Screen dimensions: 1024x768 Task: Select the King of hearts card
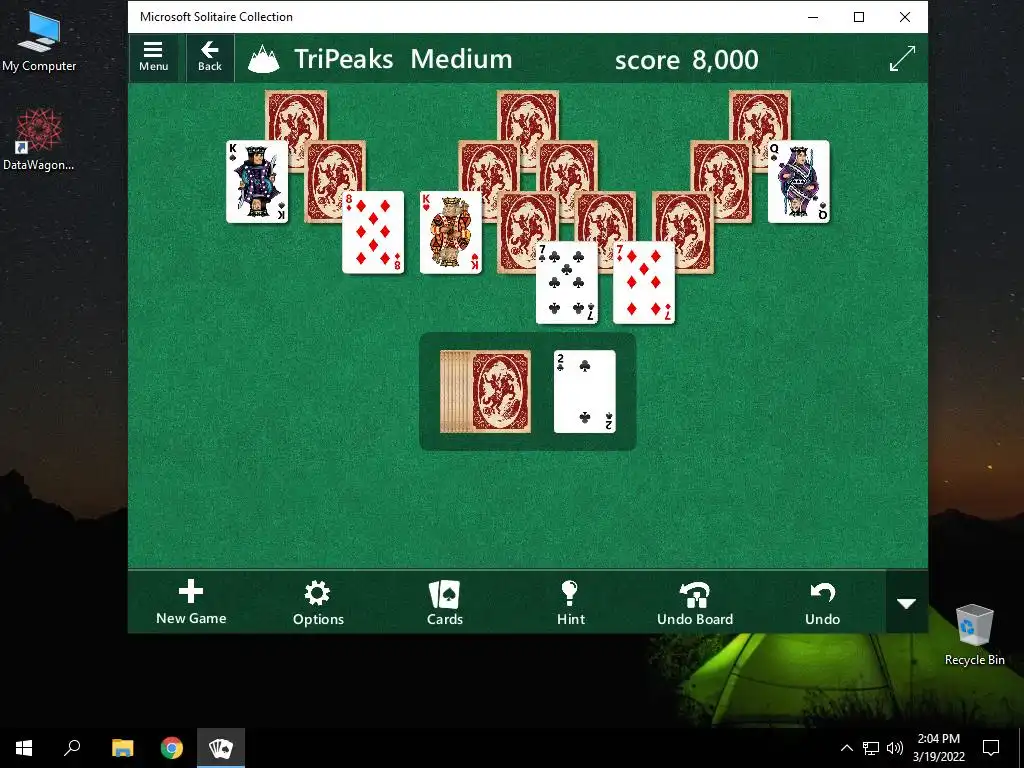[x=451, y=232]
